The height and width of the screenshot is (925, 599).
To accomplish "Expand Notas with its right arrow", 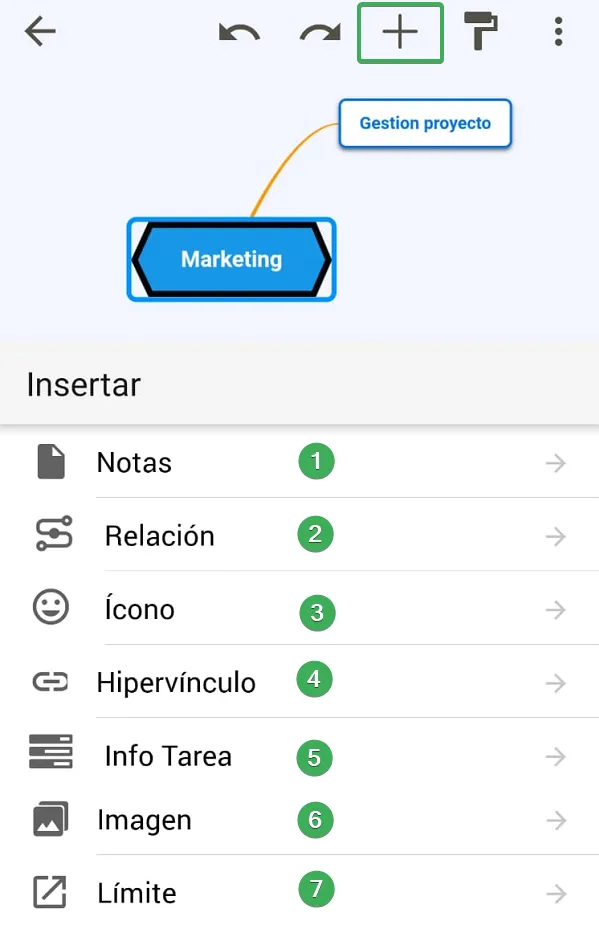I will tap(556, 463).
